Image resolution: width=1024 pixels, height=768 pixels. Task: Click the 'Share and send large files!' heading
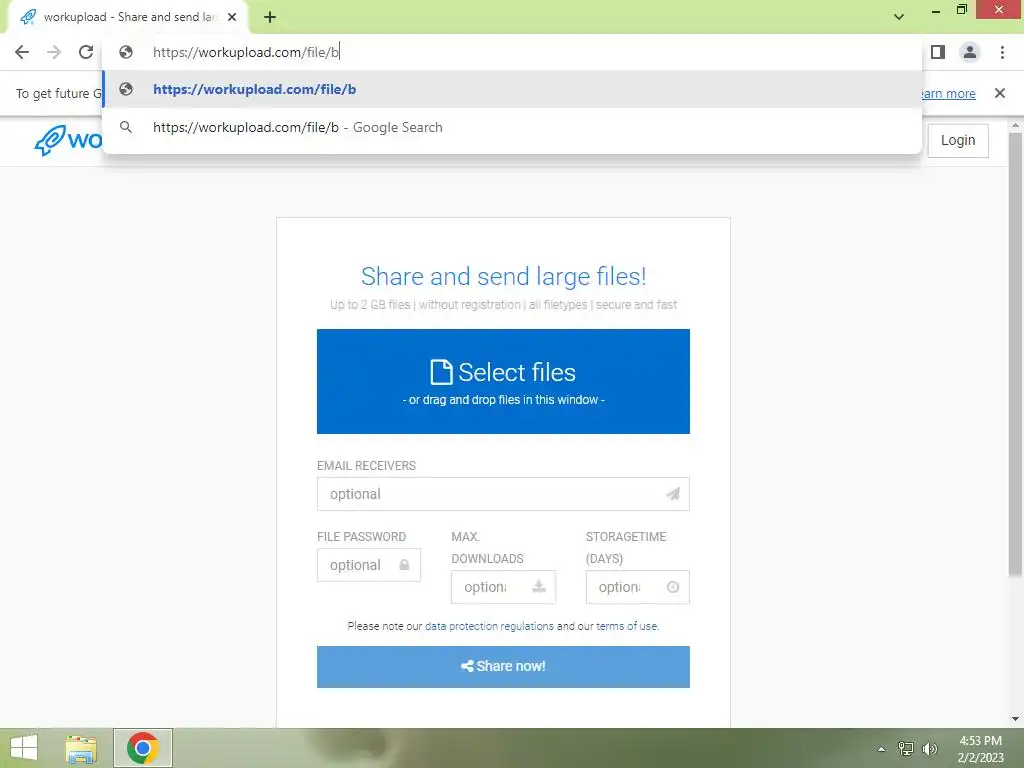[504, 276]
